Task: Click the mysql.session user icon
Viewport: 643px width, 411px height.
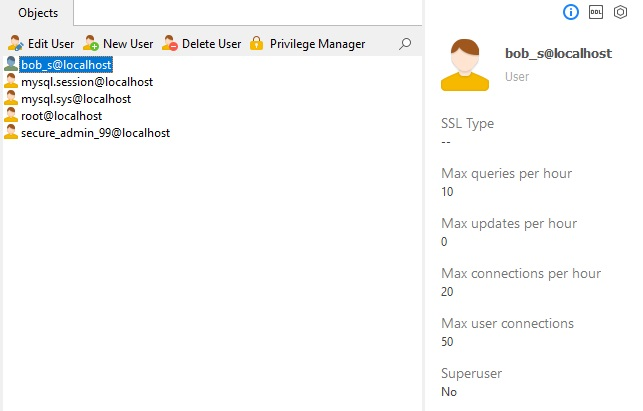Action: pos(11,82)
